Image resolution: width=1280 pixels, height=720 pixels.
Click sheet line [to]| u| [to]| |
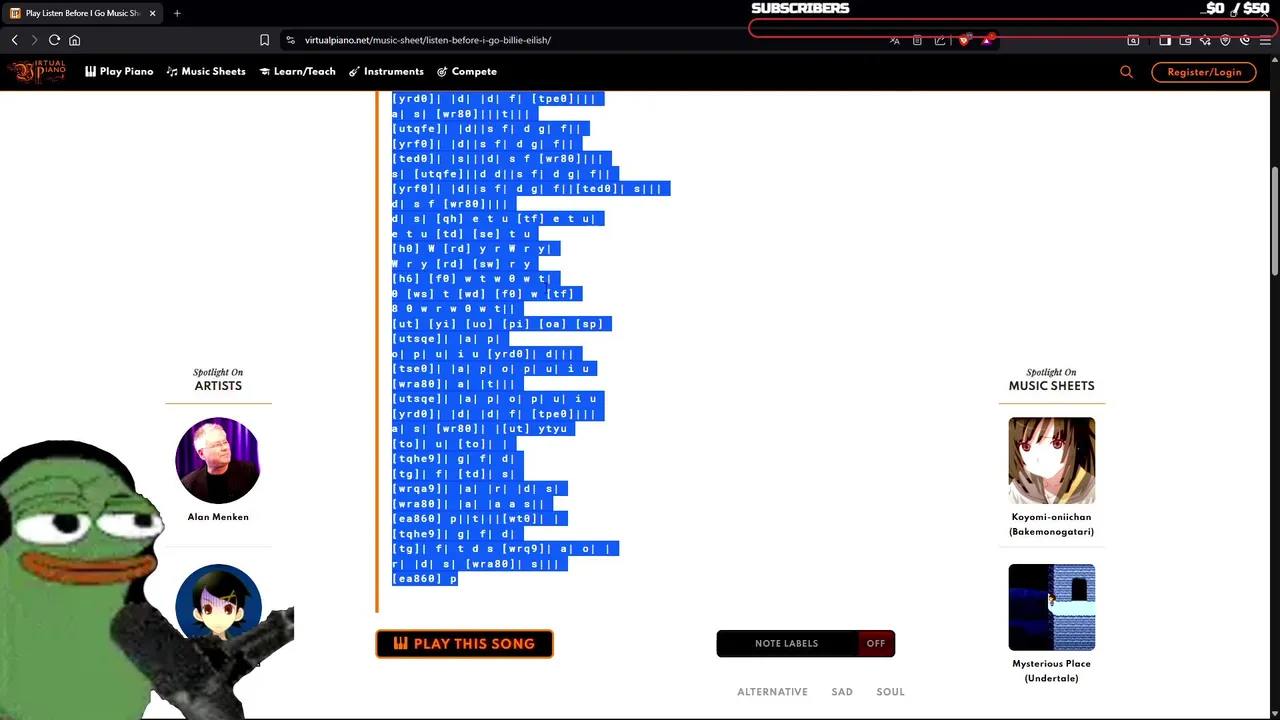[x=454, y=444]
